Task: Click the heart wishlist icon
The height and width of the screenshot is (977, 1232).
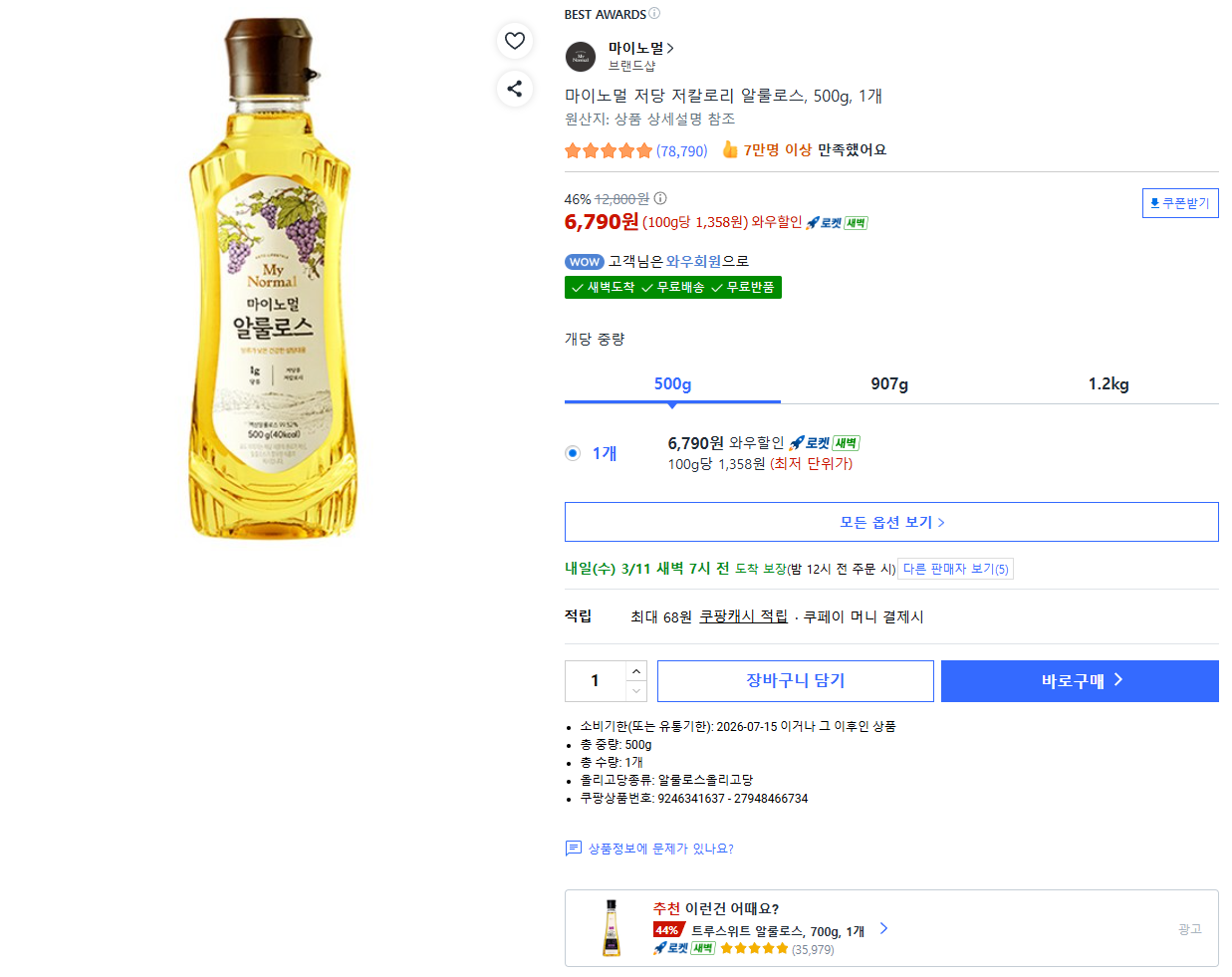Action: click(514, 41)
